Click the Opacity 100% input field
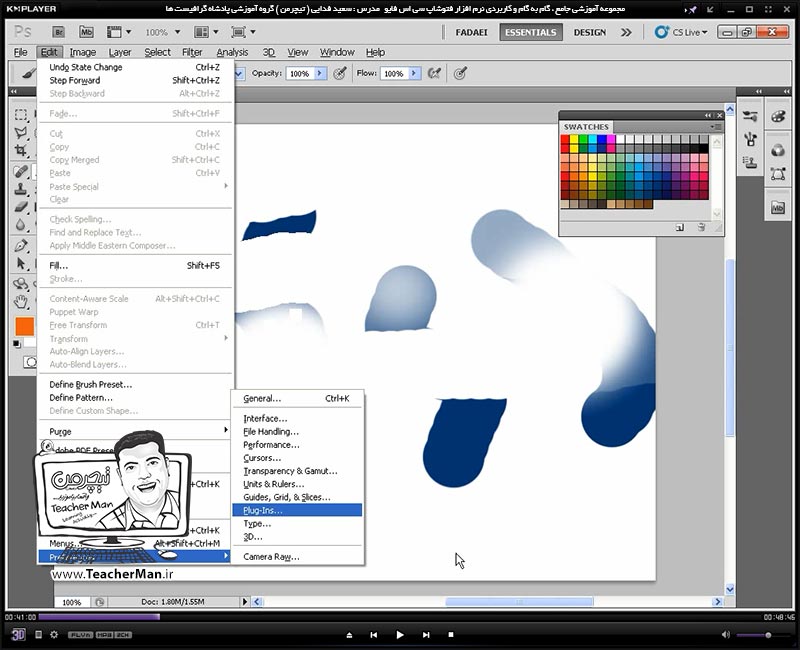 click(301, 73)
